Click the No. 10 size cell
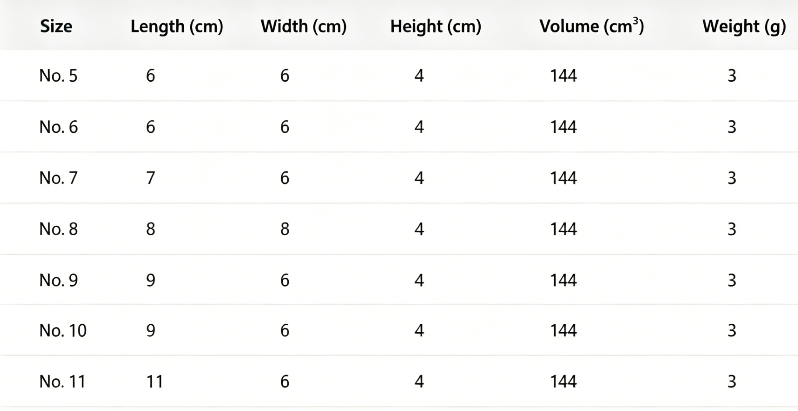 [x=63, y=331]
